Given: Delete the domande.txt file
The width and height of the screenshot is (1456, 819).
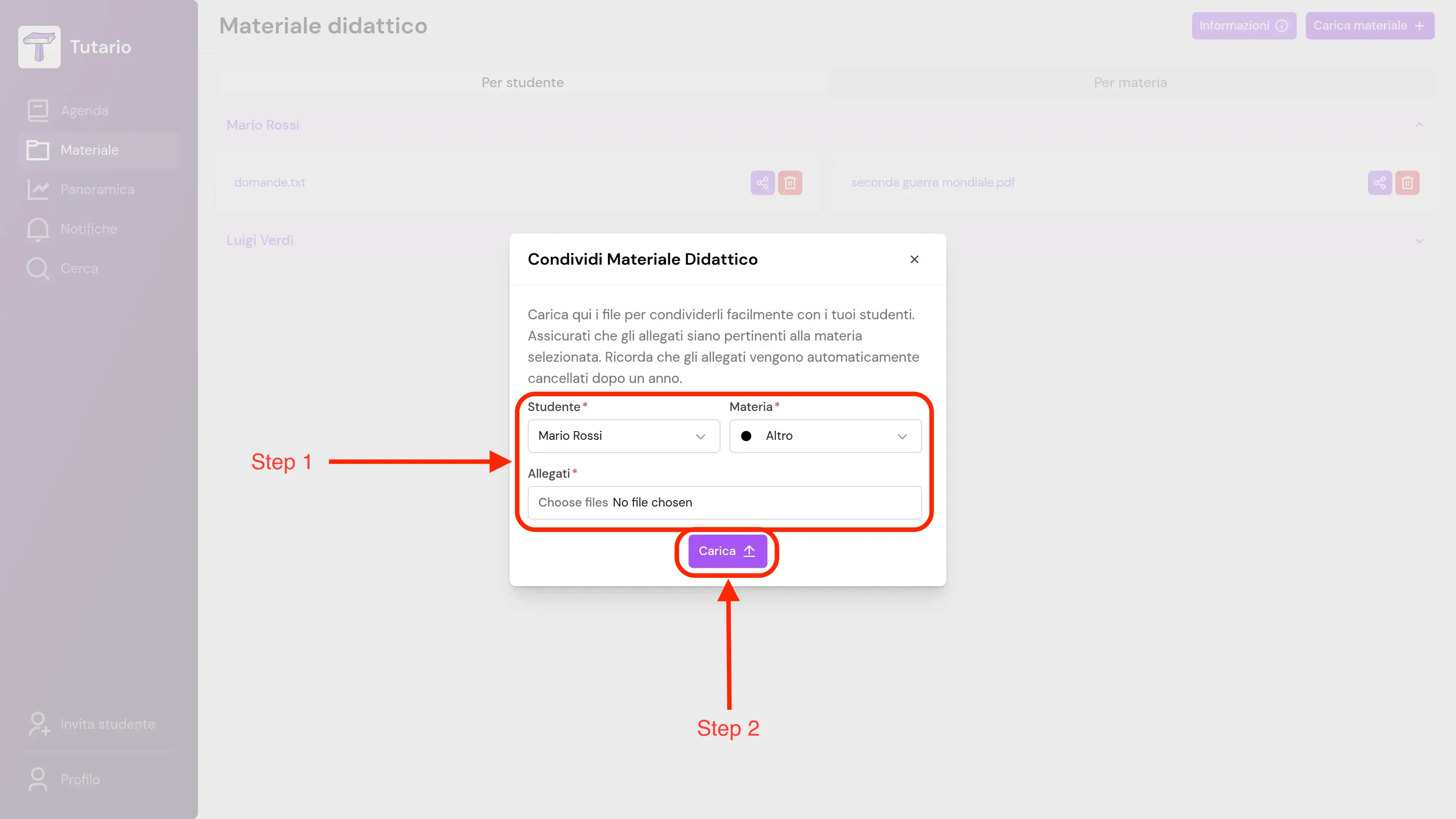Looking at the screenshot, I should 789,182.
